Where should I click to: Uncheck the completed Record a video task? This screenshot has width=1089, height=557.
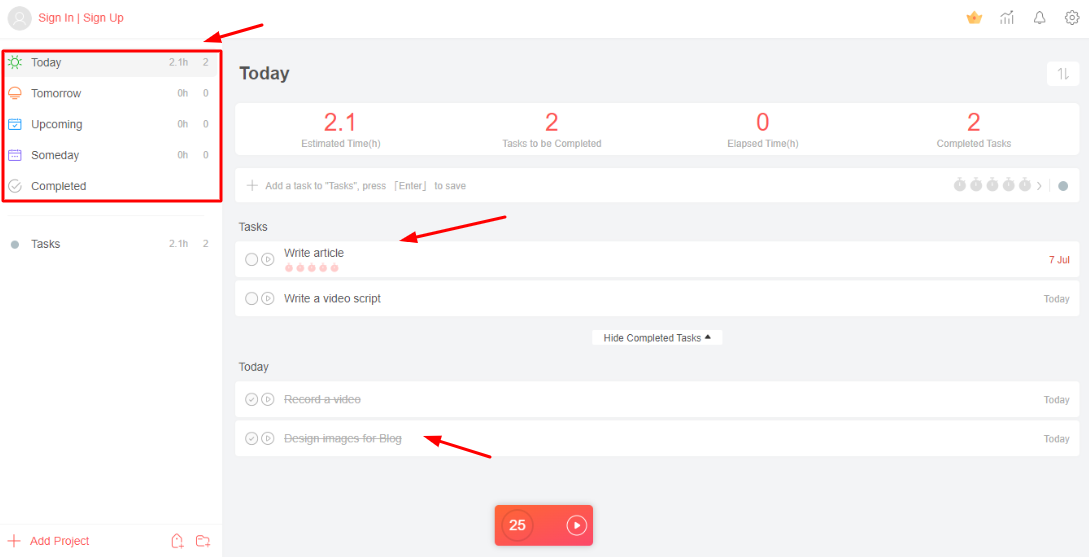click(251, 399)
